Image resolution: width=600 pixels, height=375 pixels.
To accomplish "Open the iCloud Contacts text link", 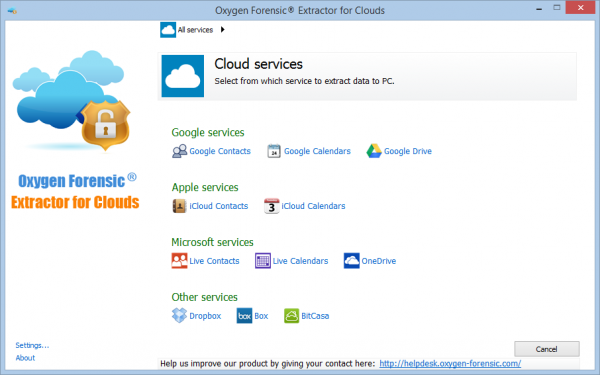I will pos(218,206).
